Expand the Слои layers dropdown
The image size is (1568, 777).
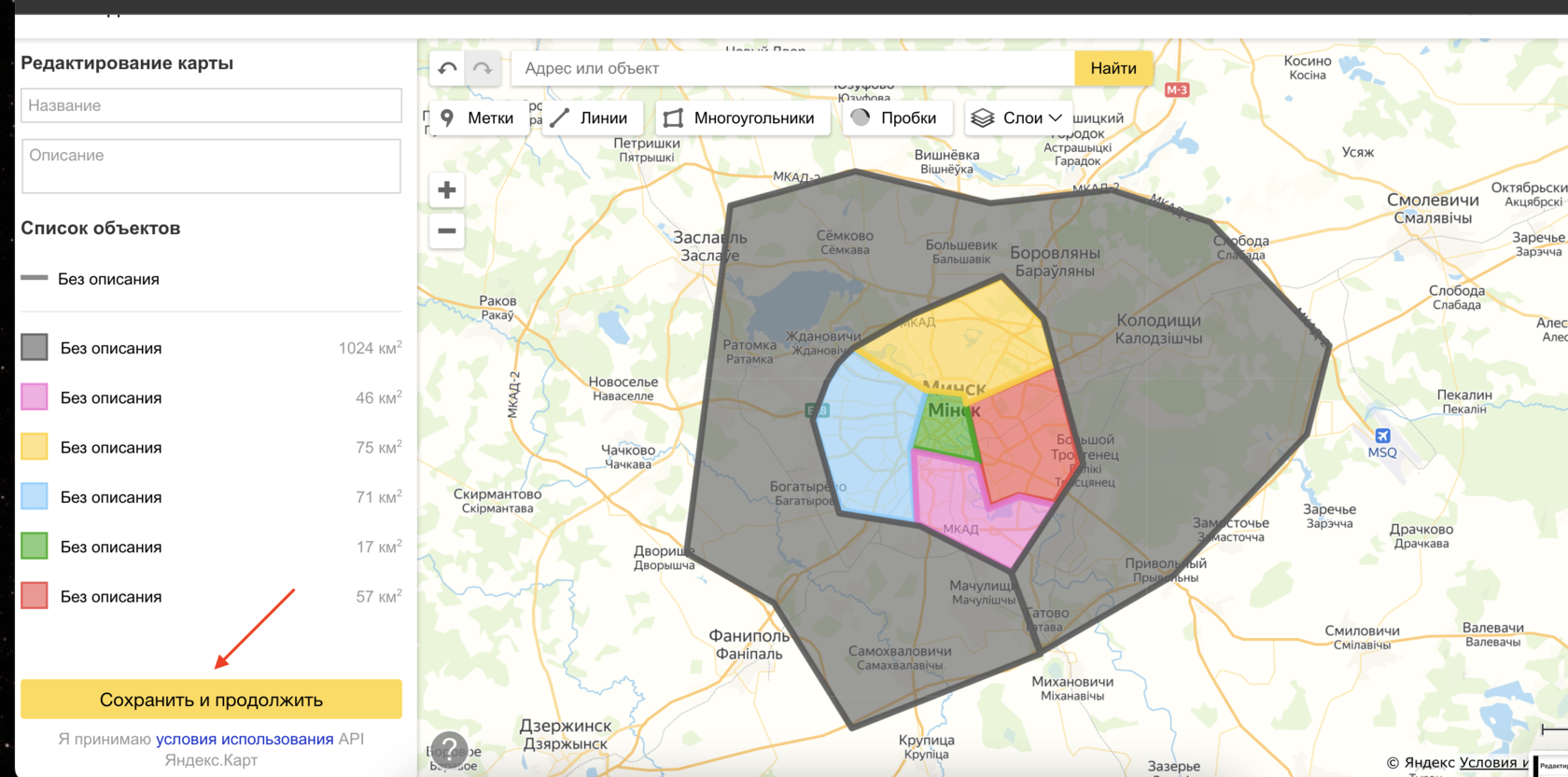[1017, 118]
